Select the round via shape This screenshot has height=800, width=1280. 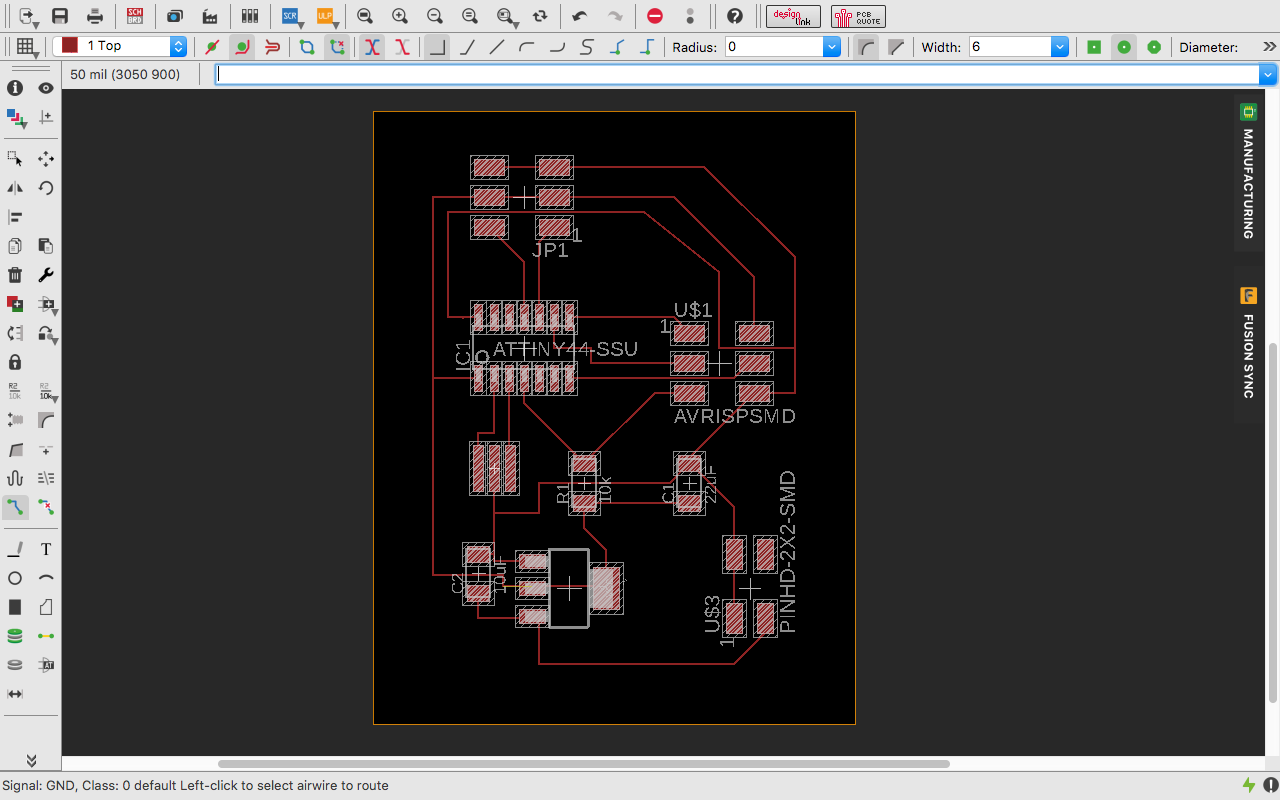[1124, 47]
